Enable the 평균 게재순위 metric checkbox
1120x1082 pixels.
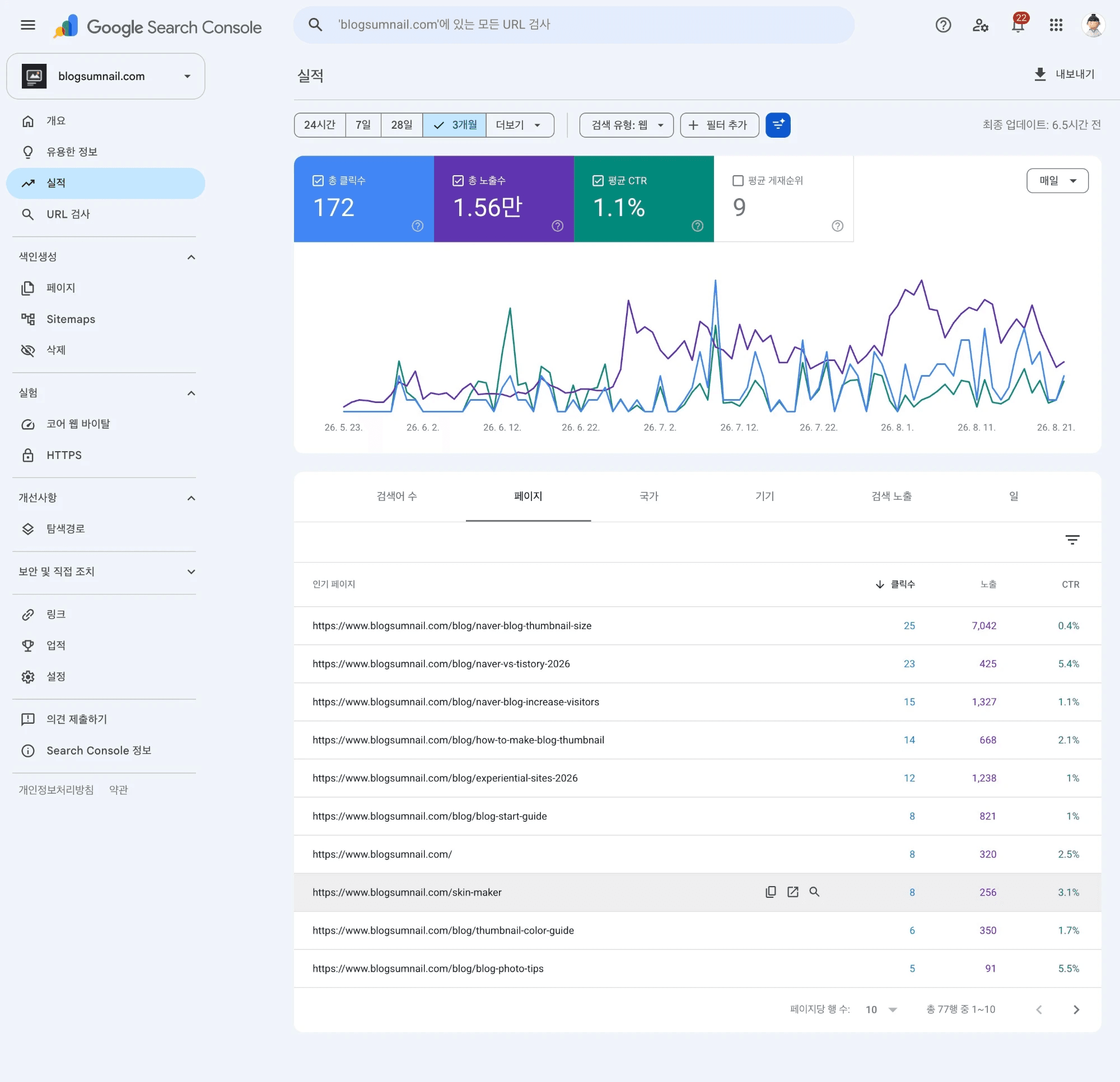[x=738, y=181]
